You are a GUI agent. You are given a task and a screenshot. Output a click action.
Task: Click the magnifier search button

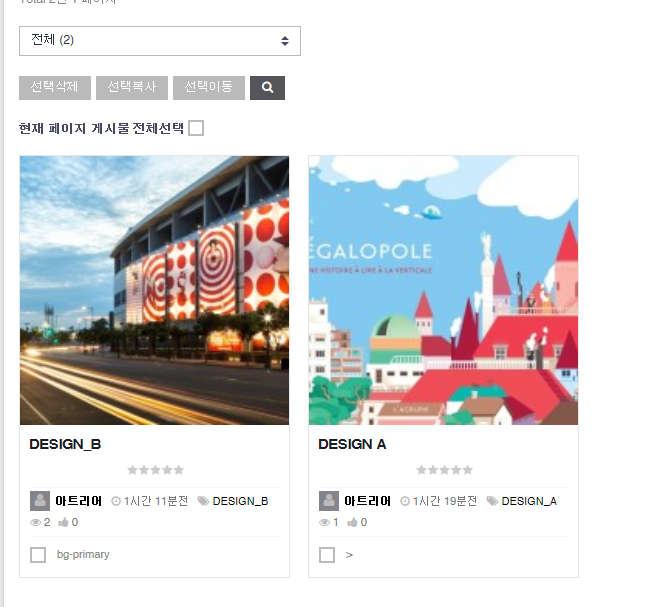(x=267, y=88)
